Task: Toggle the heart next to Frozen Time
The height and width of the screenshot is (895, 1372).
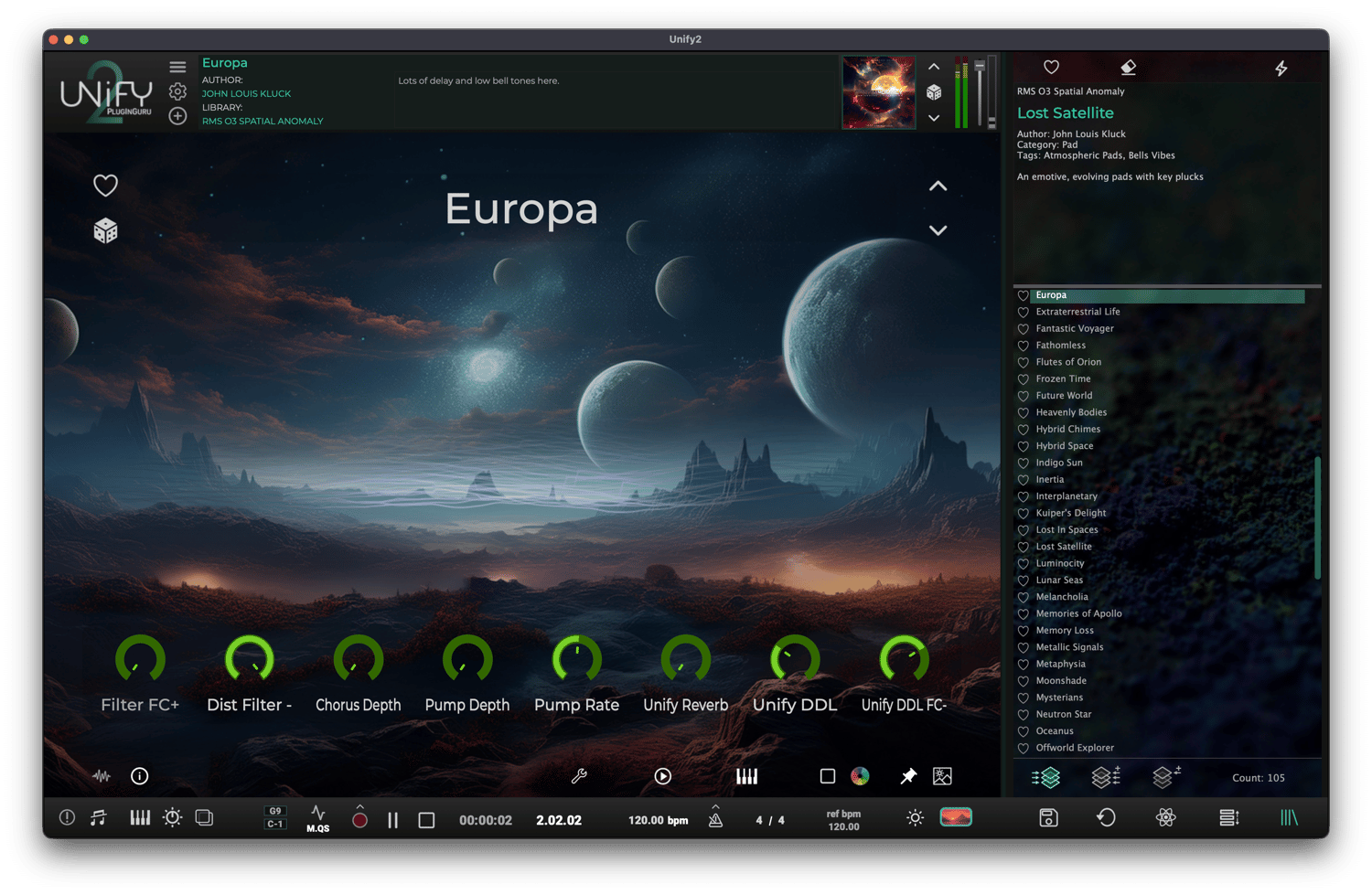Action: pos(1024,379)
